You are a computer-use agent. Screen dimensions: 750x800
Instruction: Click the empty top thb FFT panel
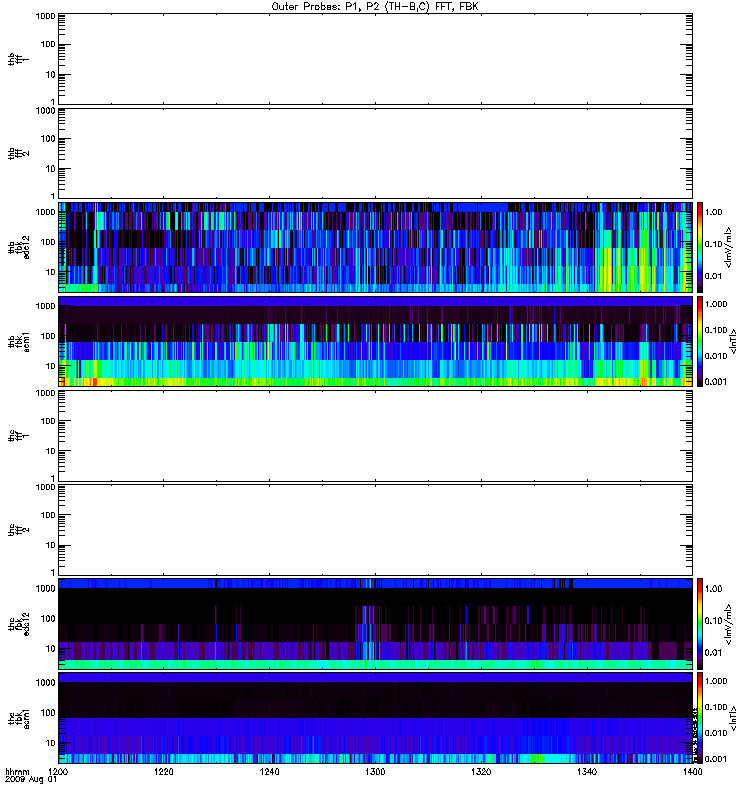(375, 58)
